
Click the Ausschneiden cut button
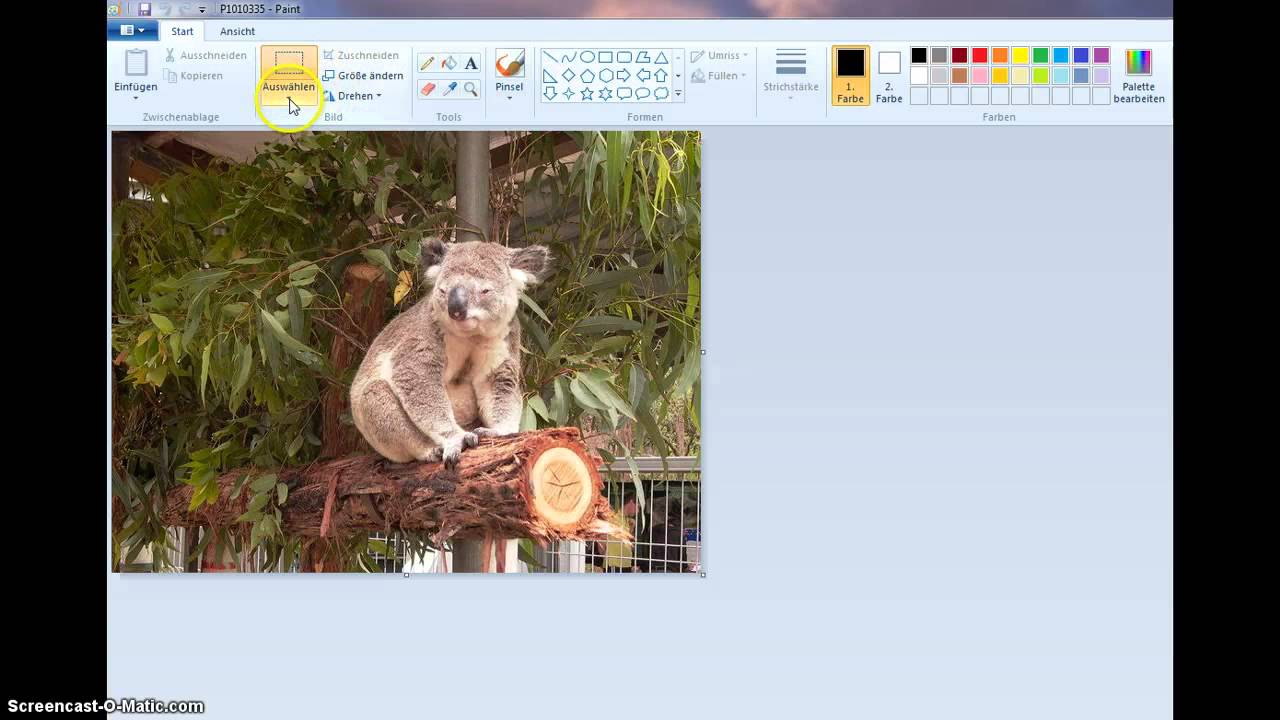pos(205,56)
